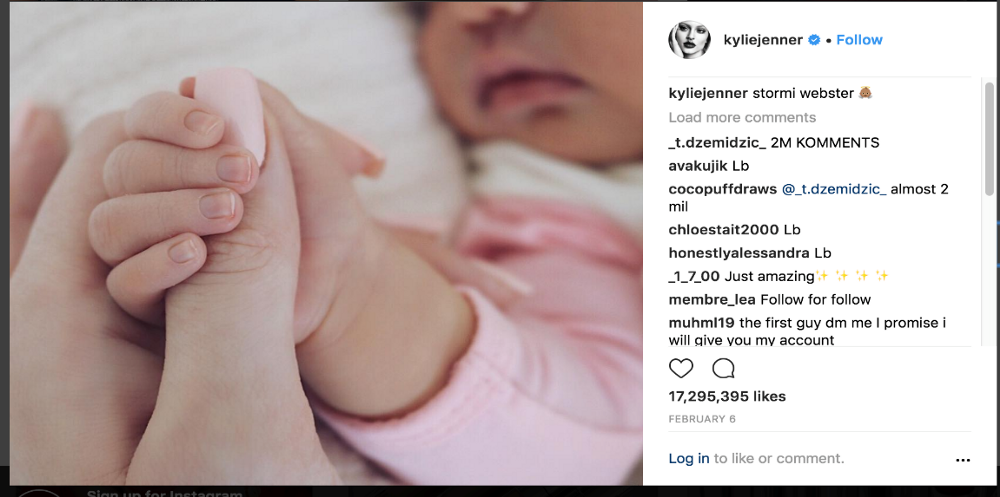Like the post with heart icon

tap(680, 368)
